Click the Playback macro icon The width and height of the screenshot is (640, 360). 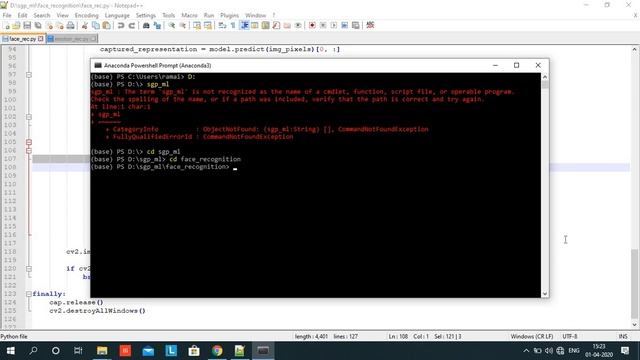(x=333, y=25)
